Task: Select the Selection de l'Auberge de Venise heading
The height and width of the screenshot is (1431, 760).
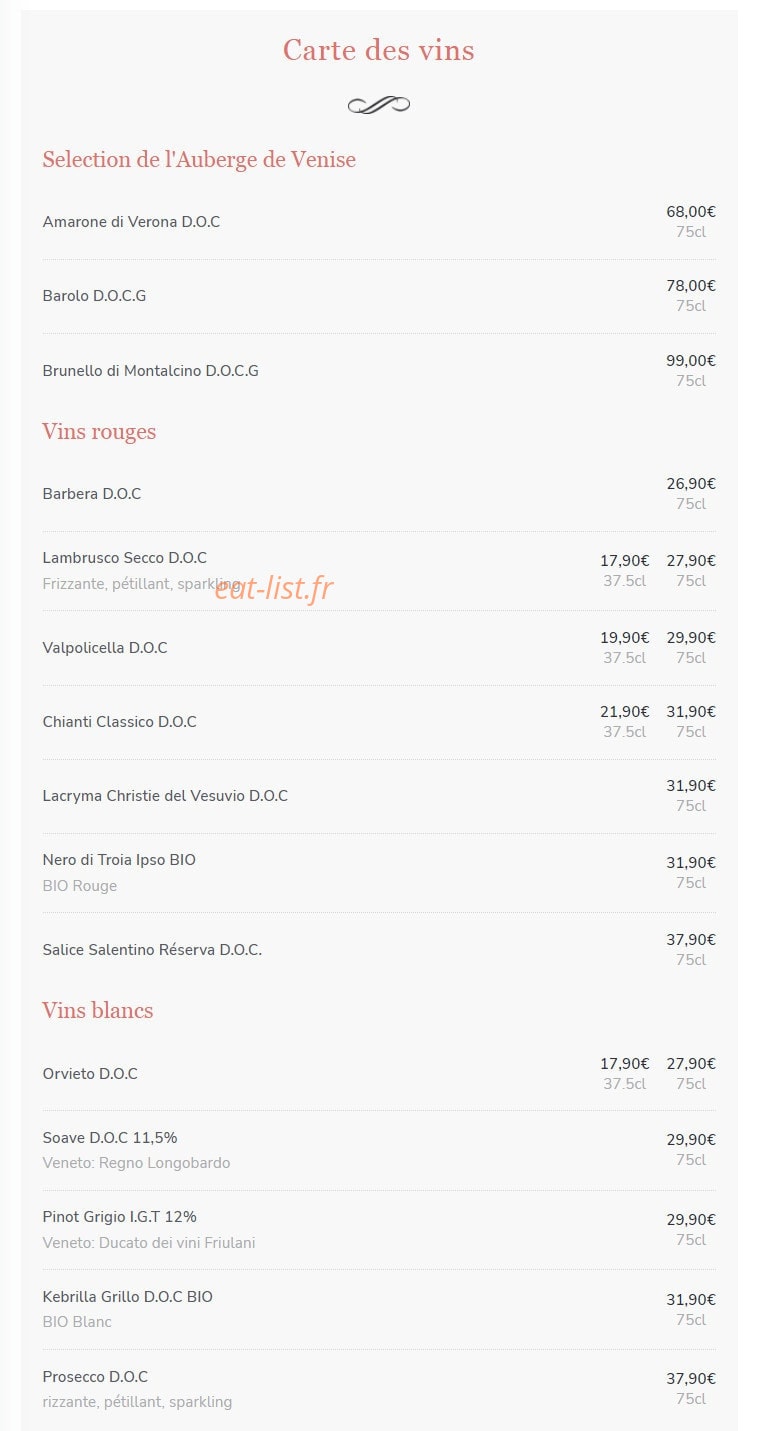Action: point(199,159)
